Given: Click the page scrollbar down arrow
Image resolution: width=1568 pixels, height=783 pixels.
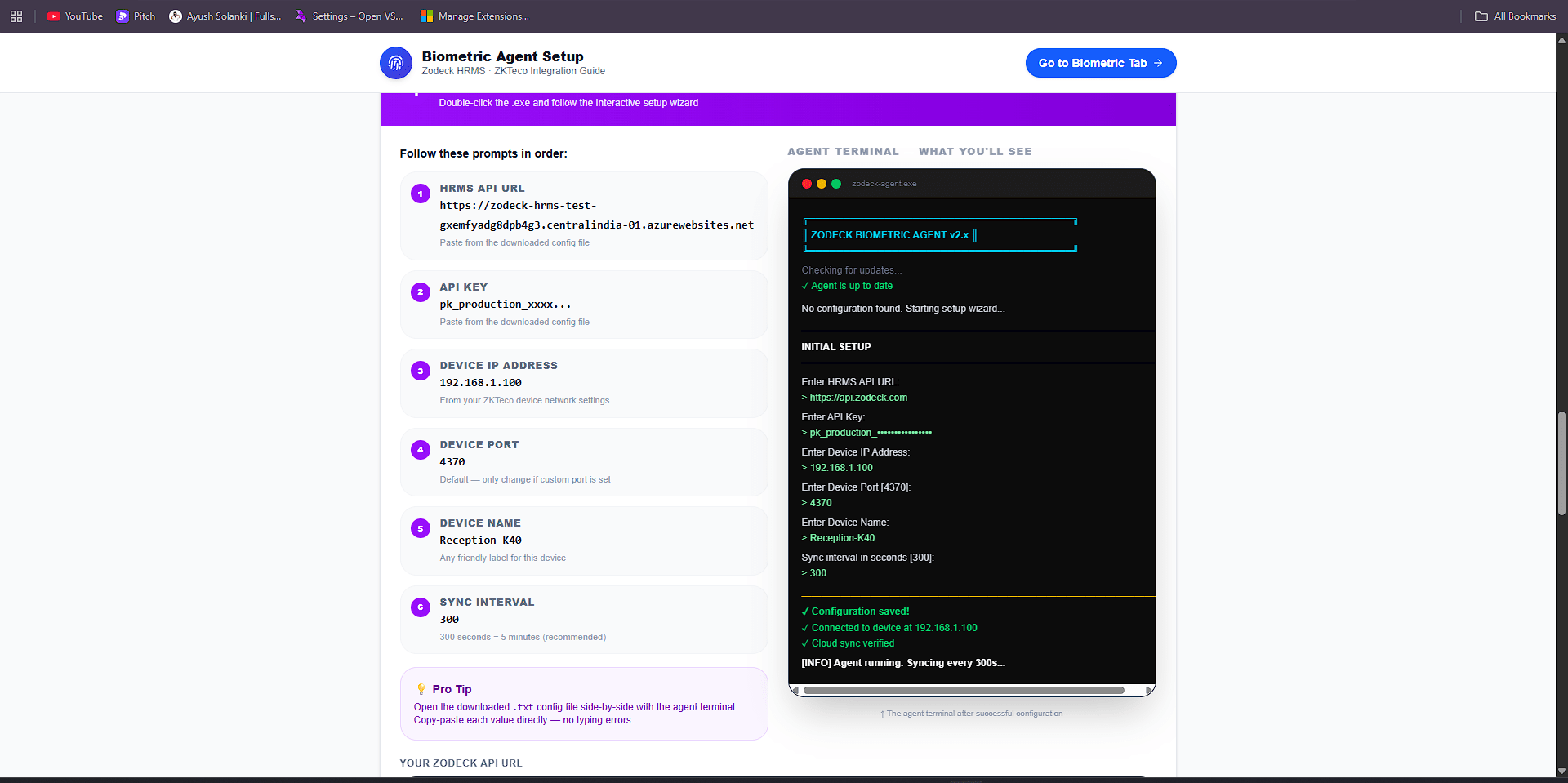Looking at the screenshot, I should point(1561,771).
